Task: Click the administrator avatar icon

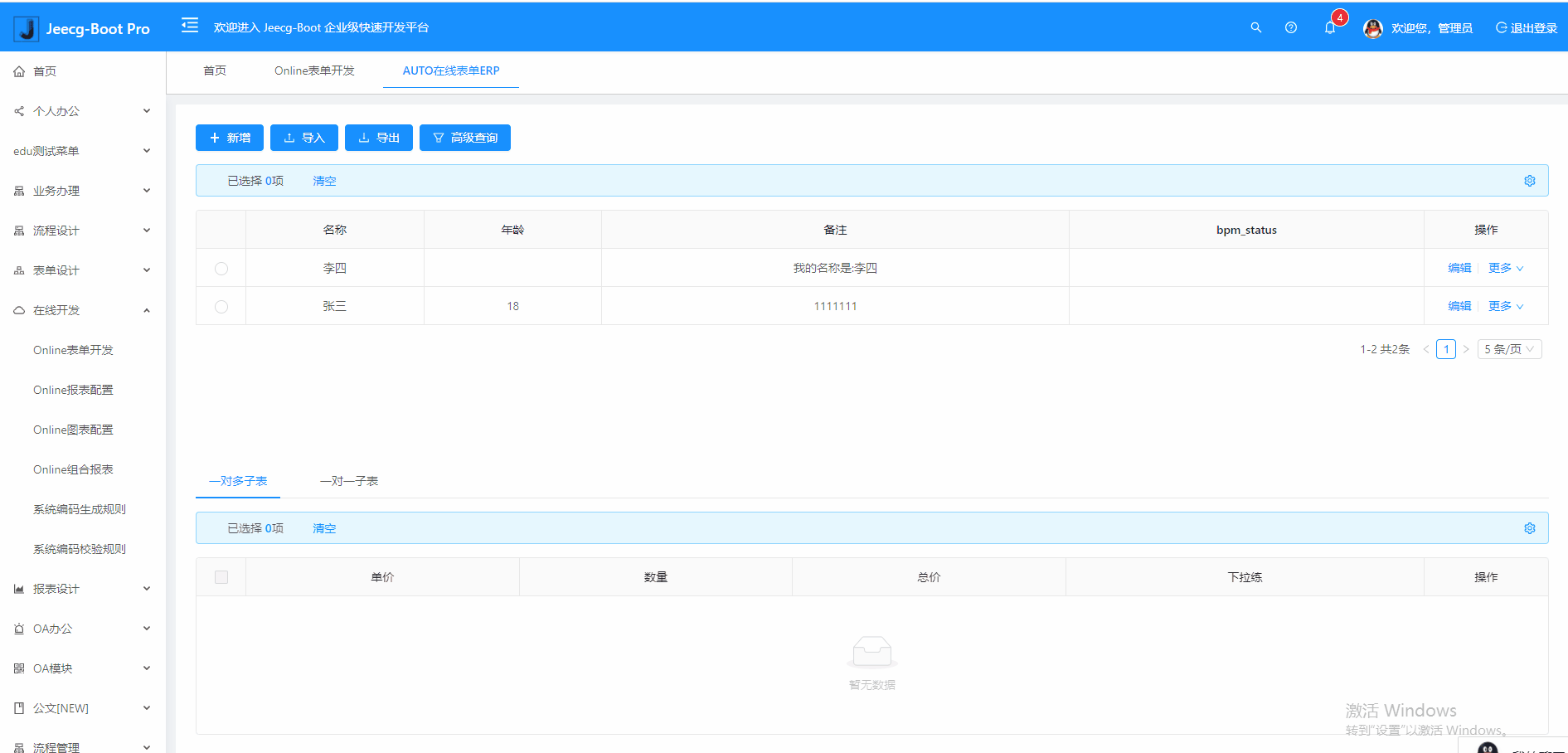Action: (x=1372, y=28)
